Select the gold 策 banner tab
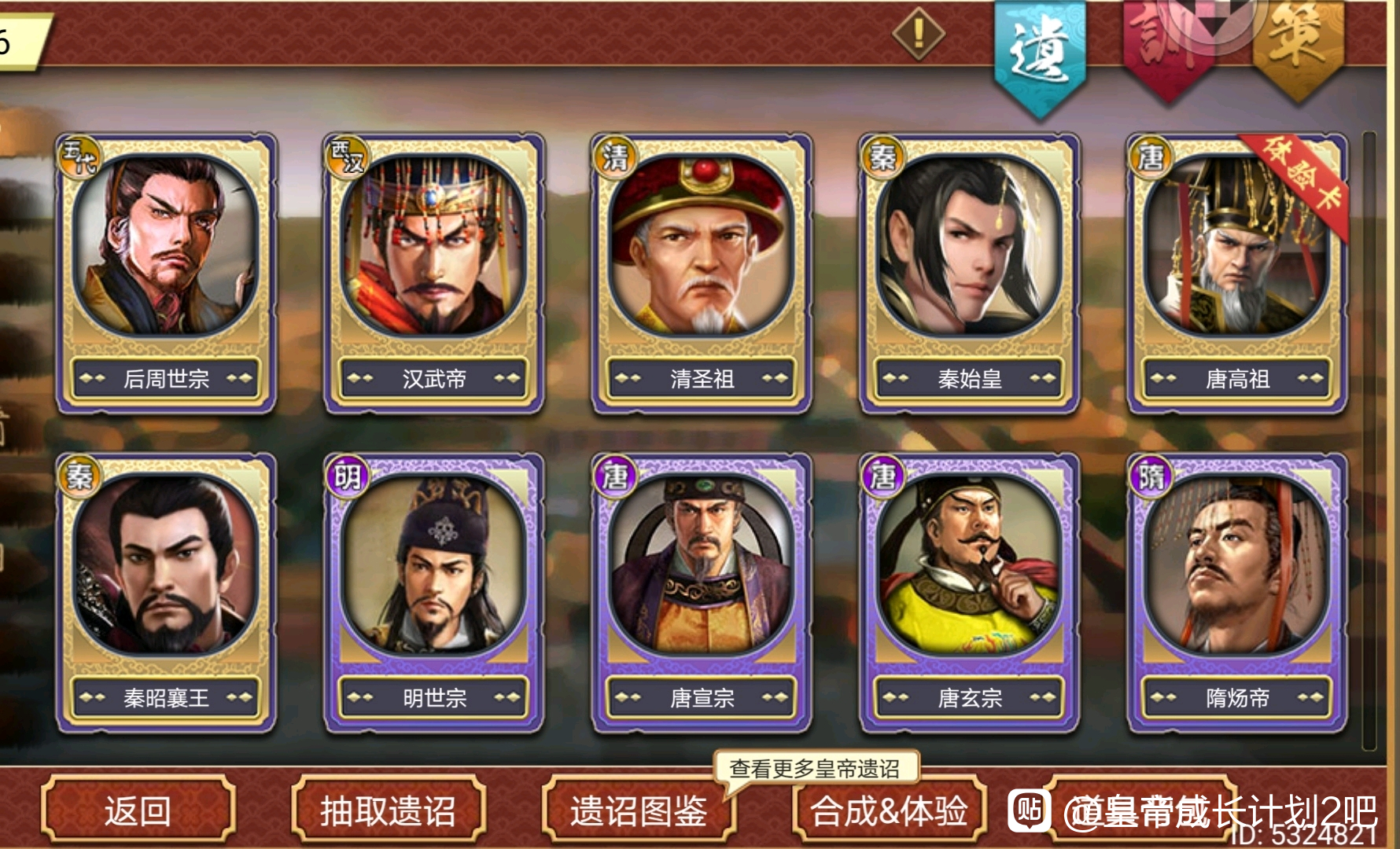Image resolution: width=1400 pixels, height=849 pixels. 1297,47
